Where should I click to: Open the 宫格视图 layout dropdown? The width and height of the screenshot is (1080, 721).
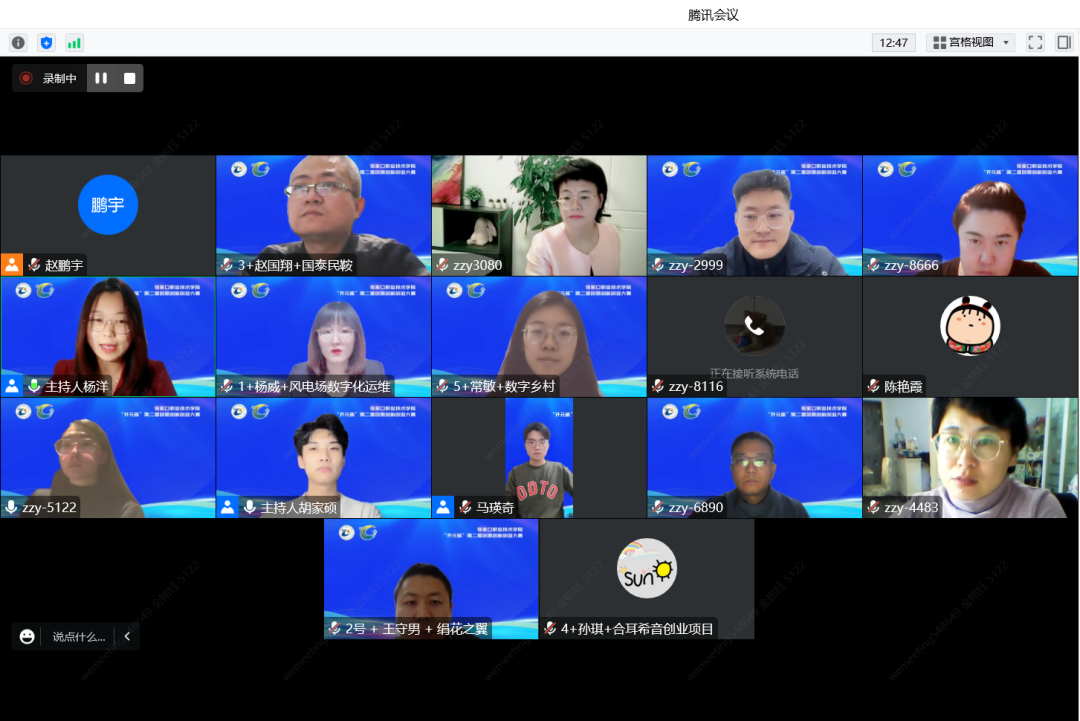(x=970, y=42)
